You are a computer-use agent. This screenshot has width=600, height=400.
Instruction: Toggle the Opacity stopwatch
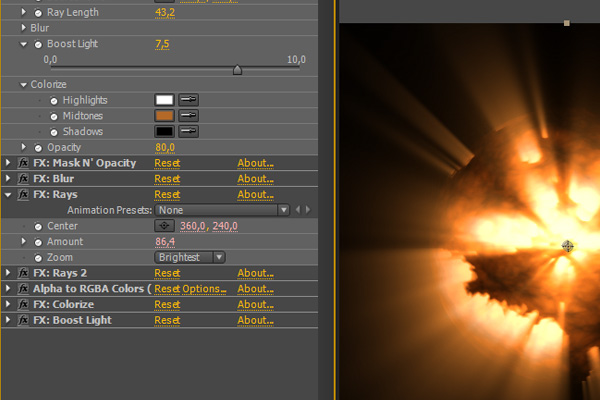pos(38,148)
